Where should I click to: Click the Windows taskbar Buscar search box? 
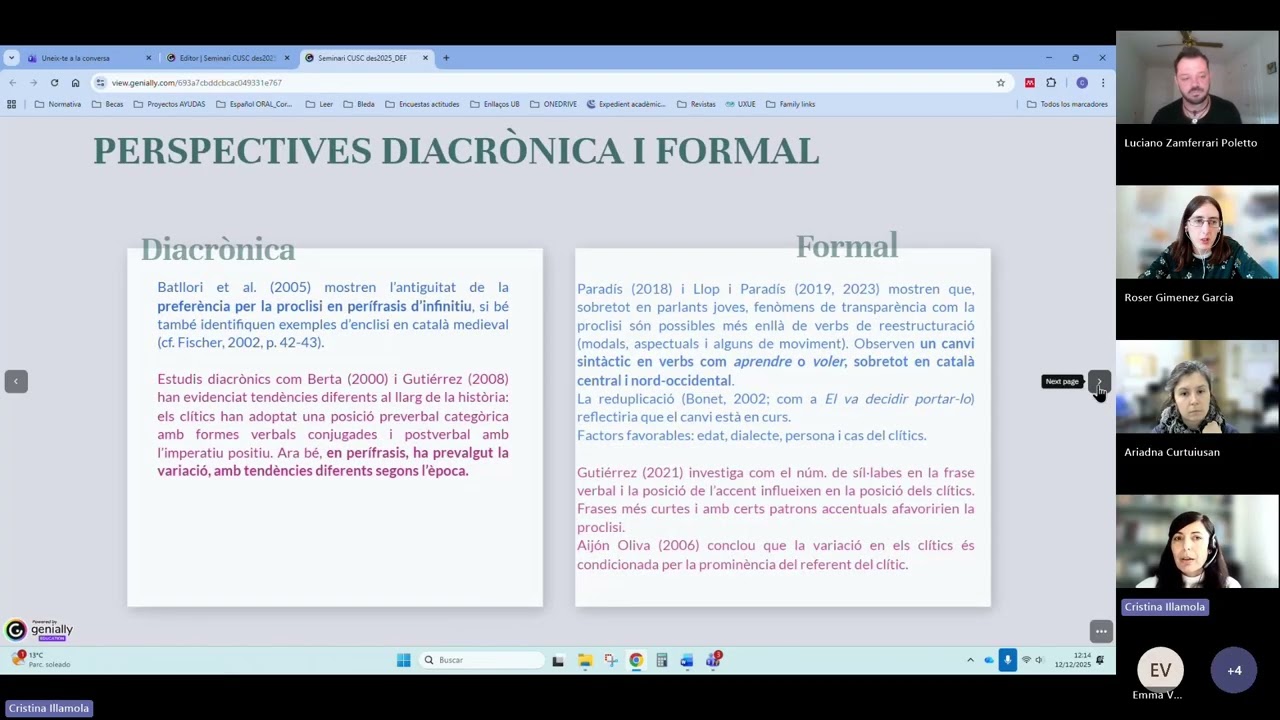480,660
